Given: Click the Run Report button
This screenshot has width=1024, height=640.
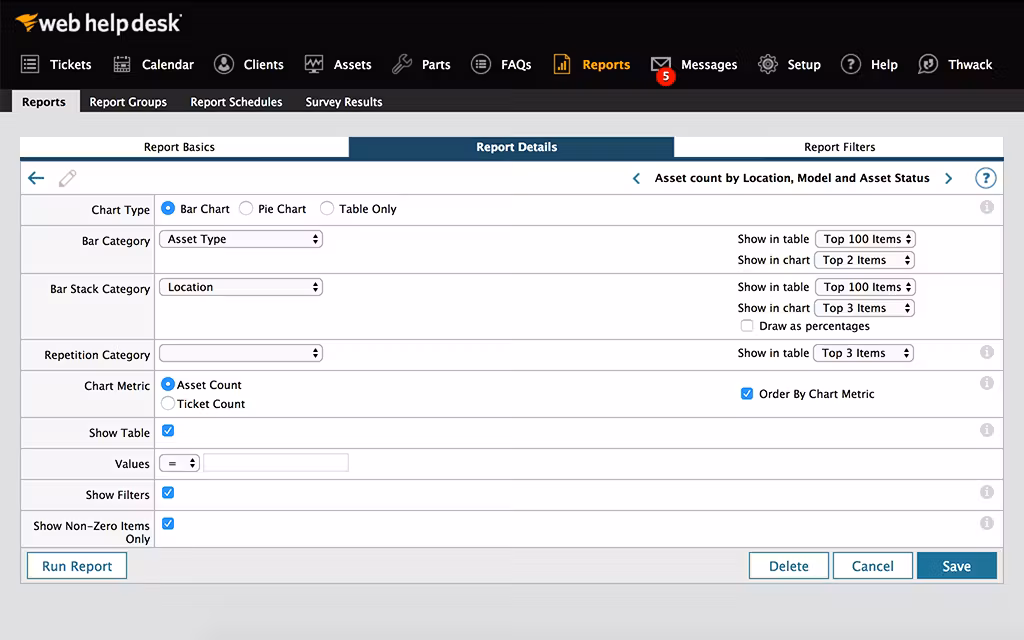Looking at the screenshot, I should point(77,566).
